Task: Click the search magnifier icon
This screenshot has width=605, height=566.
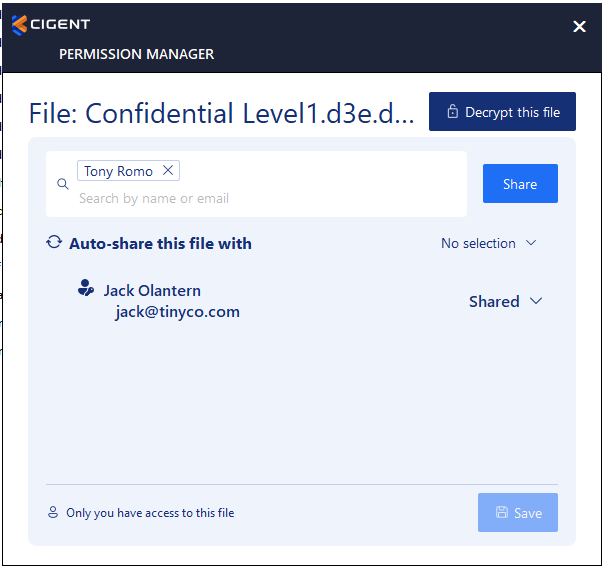Action: click(x=63, y=184)
